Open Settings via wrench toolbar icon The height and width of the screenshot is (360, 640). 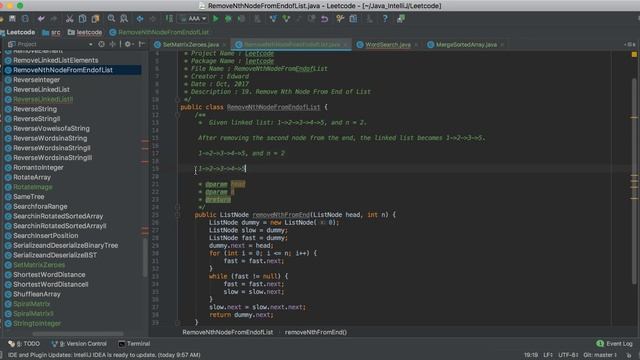pyautogui.click(x=340, y=19)
